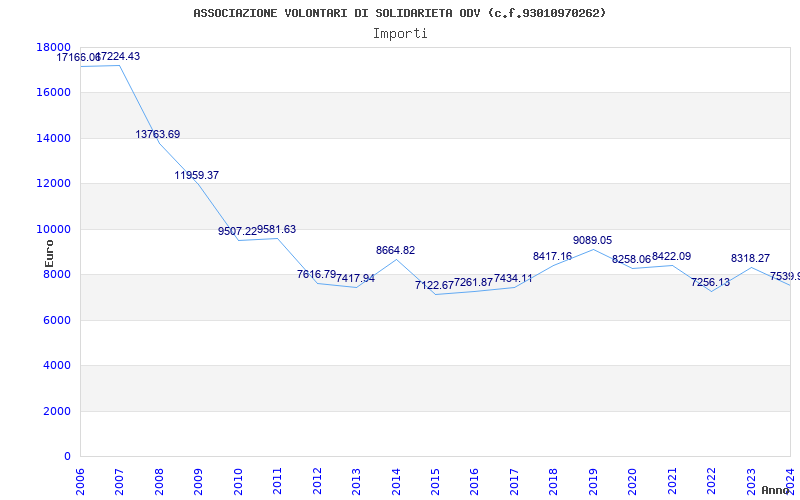
Task: Click the data label 7616.79
Action: pos(316,274)
